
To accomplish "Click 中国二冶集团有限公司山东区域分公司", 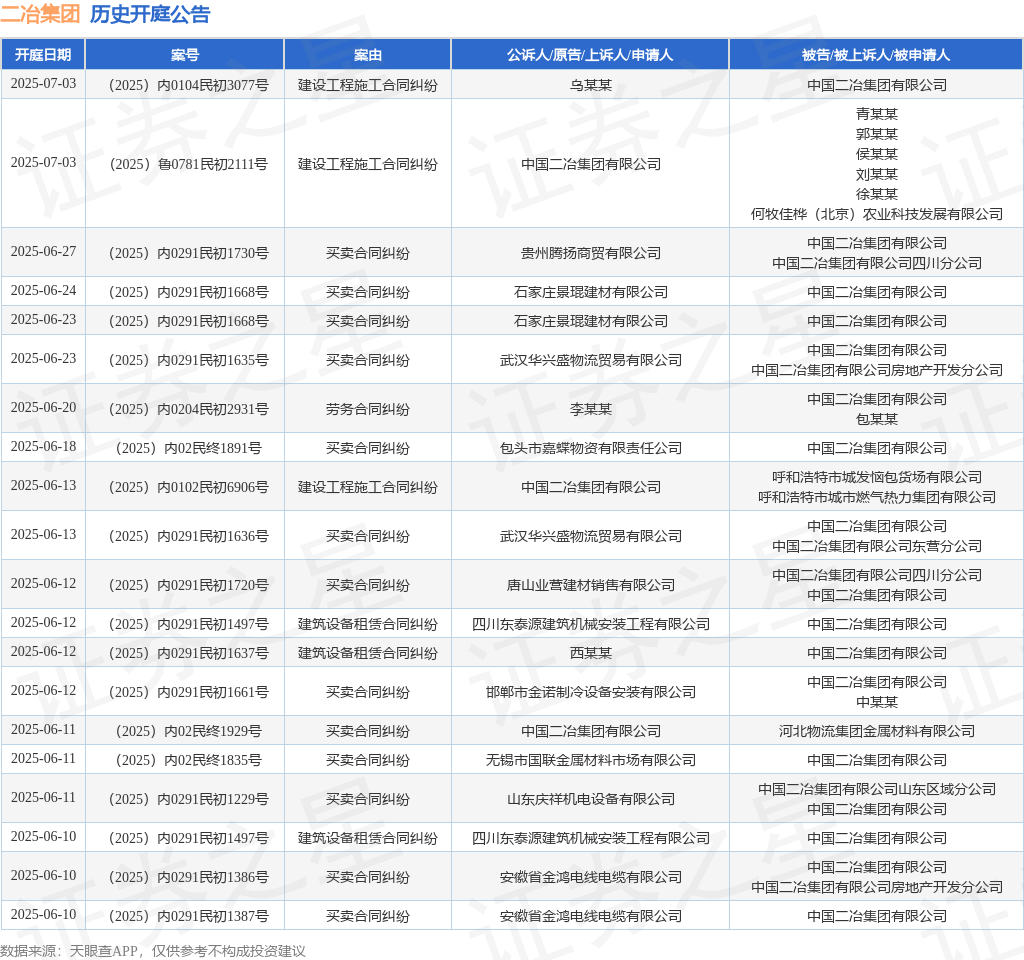I will pyautogui.click(x=876, y=789).
